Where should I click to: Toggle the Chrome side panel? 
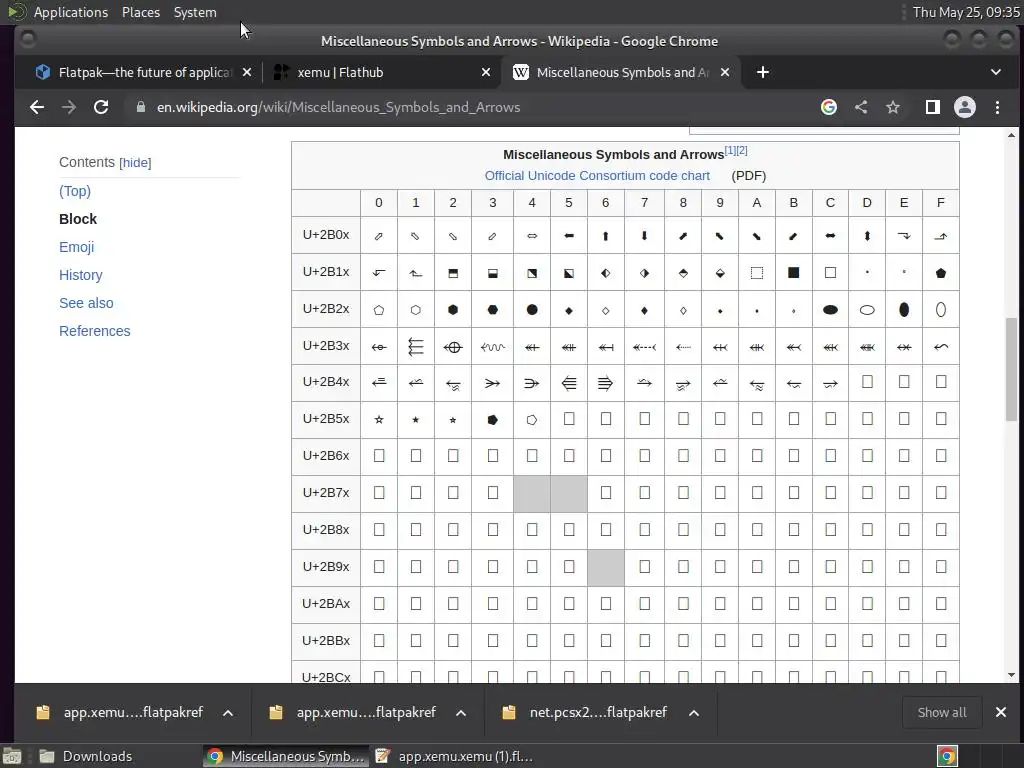coord(933,107)
